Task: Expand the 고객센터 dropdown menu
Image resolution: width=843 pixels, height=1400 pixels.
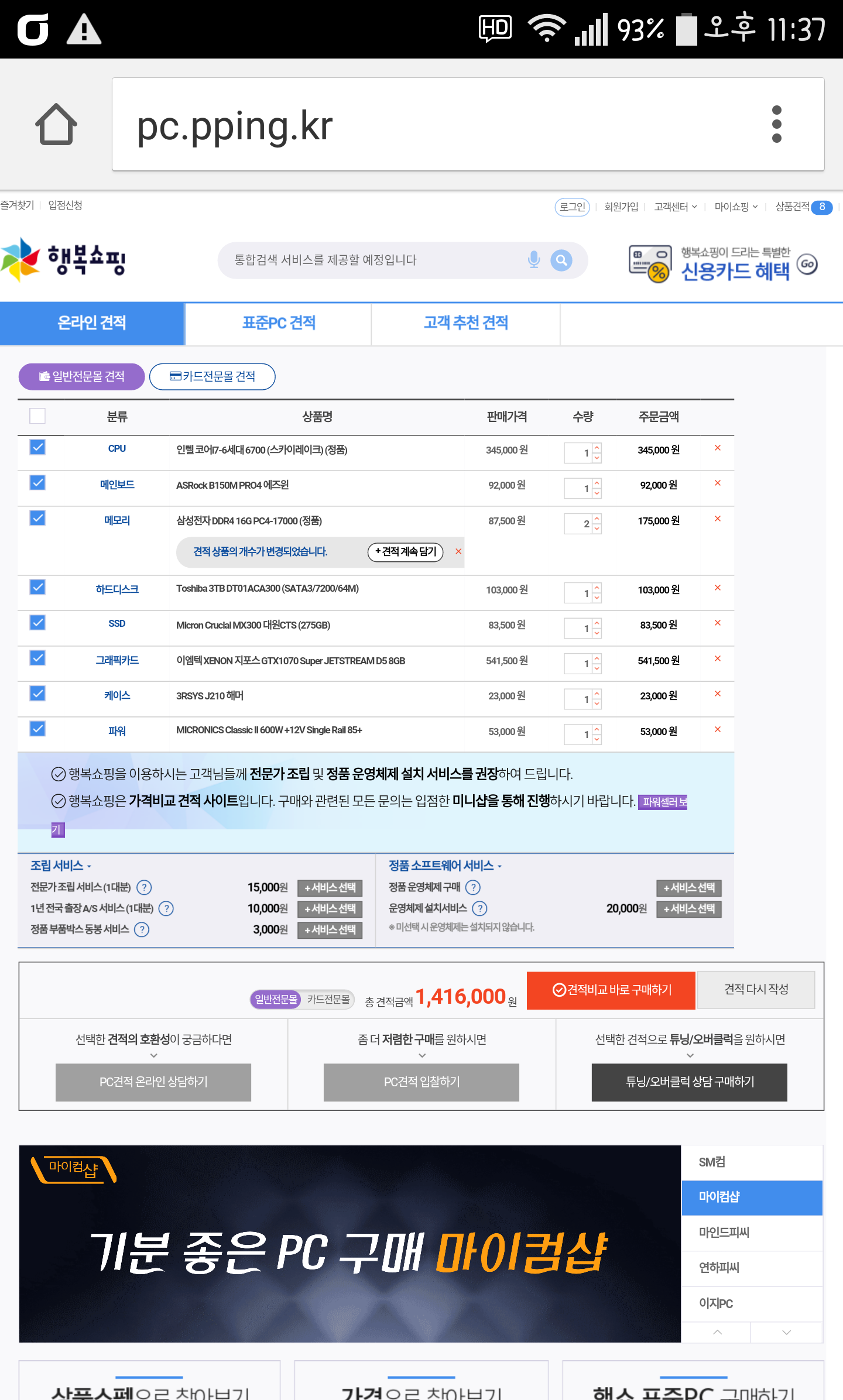Action: point(675,207)
